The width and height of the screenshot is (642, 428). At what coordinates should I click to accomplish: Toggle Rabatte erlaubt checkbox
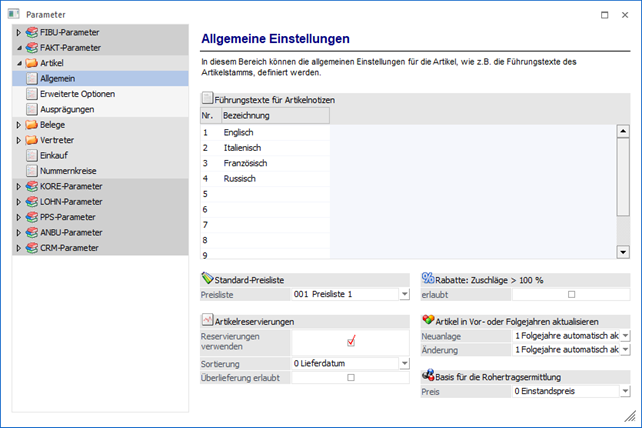571,294
